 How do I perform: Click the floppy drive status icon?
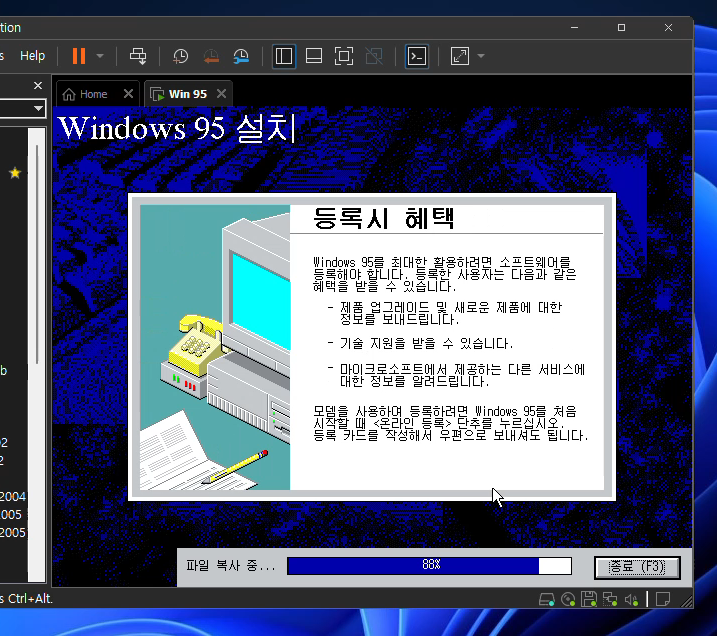589,599
